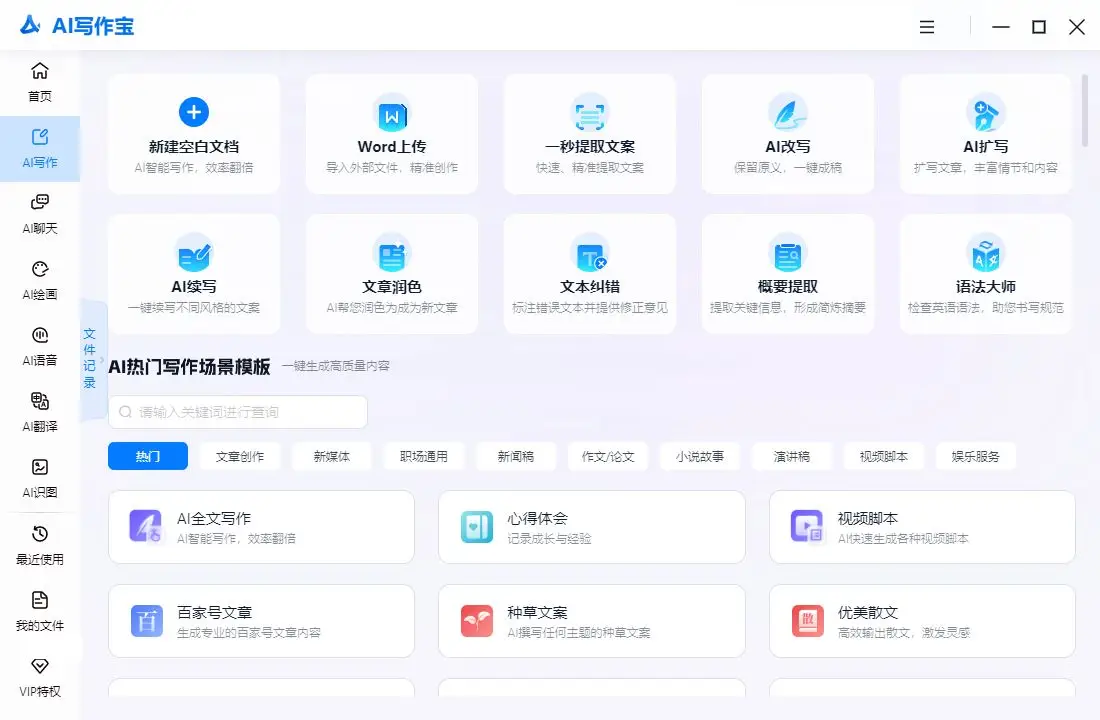
Task: Show 最近使用 recent items
Action: pos(40,546)
